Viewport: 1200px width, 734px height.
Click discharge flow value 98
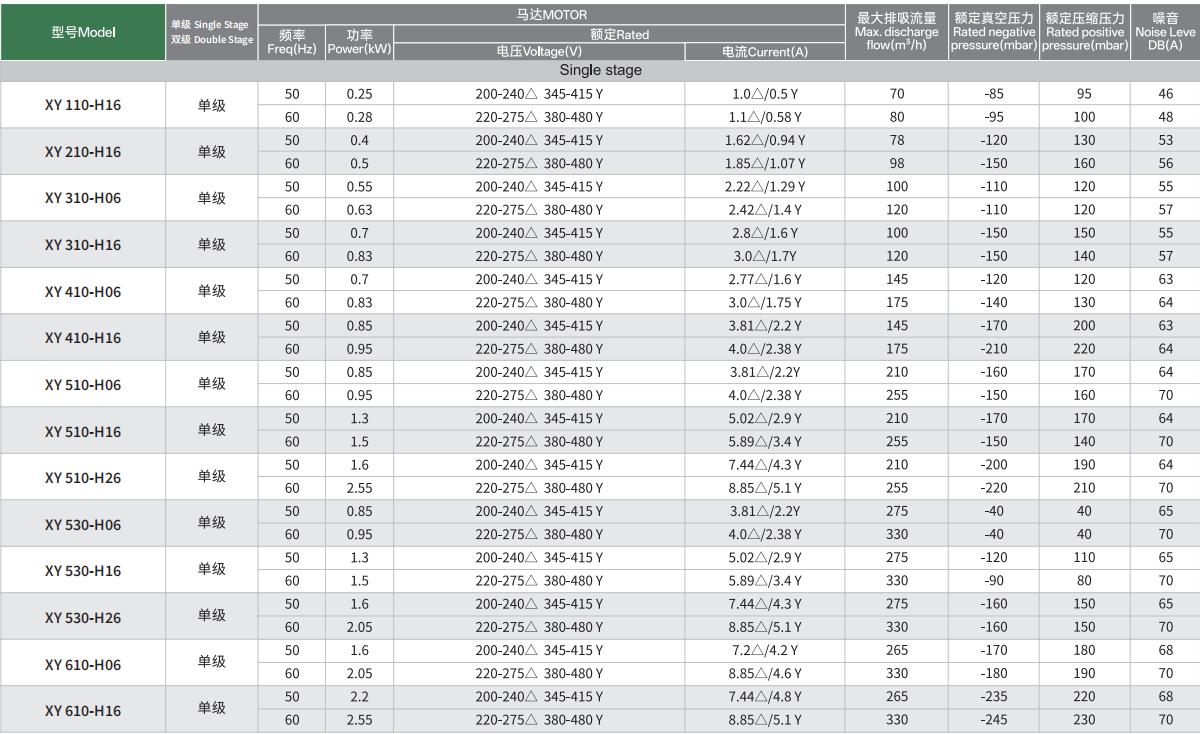[x=897, y=163]
